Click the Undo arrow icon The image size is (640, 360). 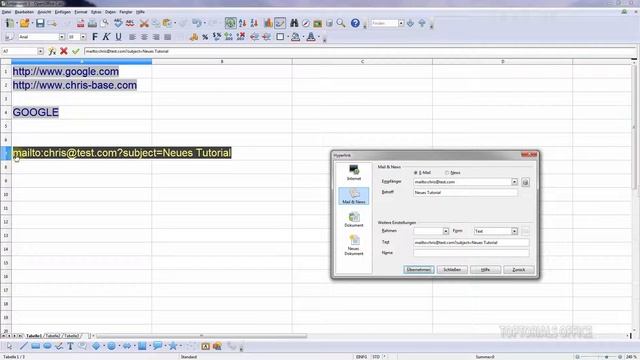[x=197, y=23]
